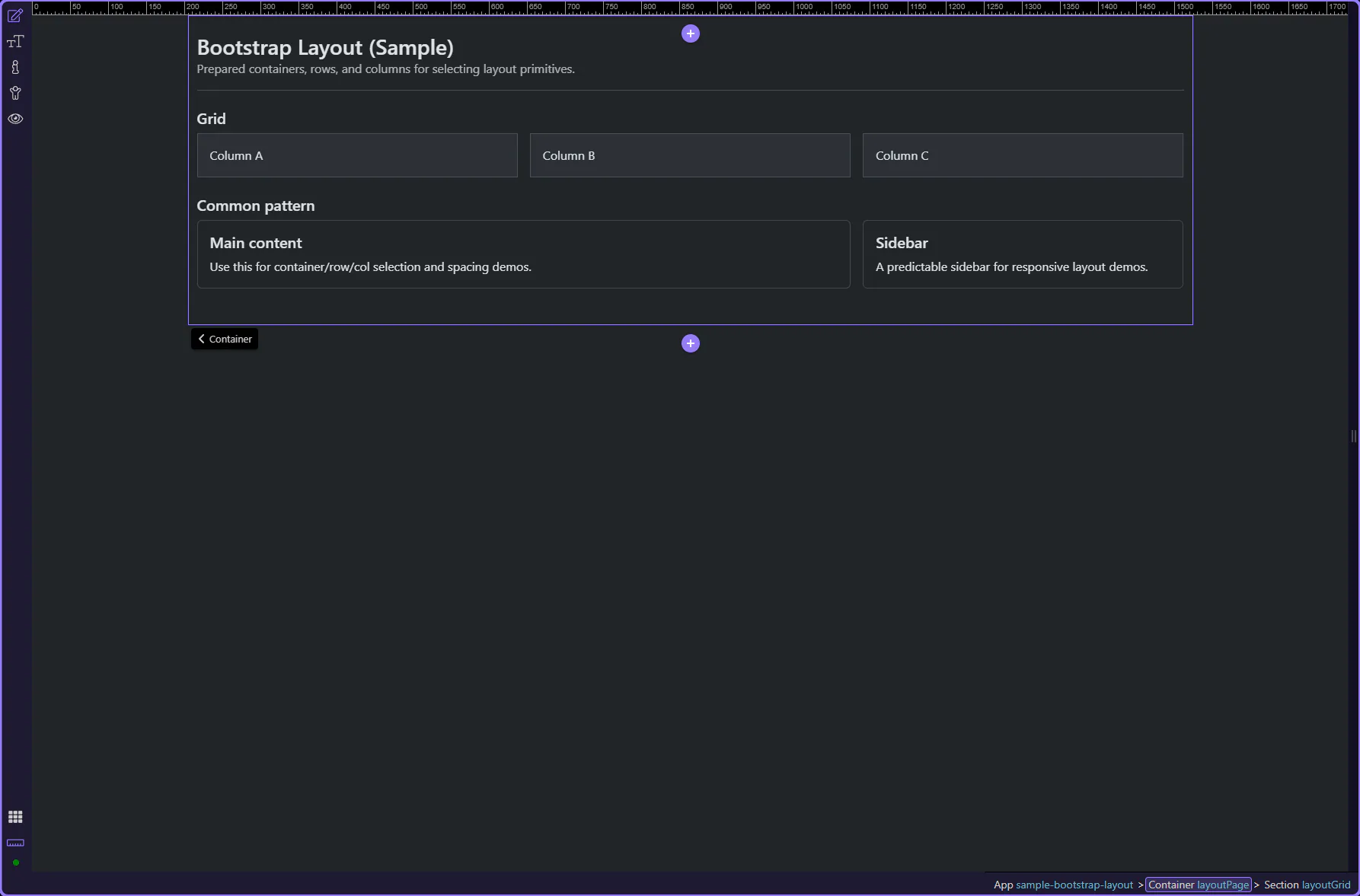This screenshot has width=1360, height=896.
Task: Expand the Container label chevron
Action: [202, 339]
